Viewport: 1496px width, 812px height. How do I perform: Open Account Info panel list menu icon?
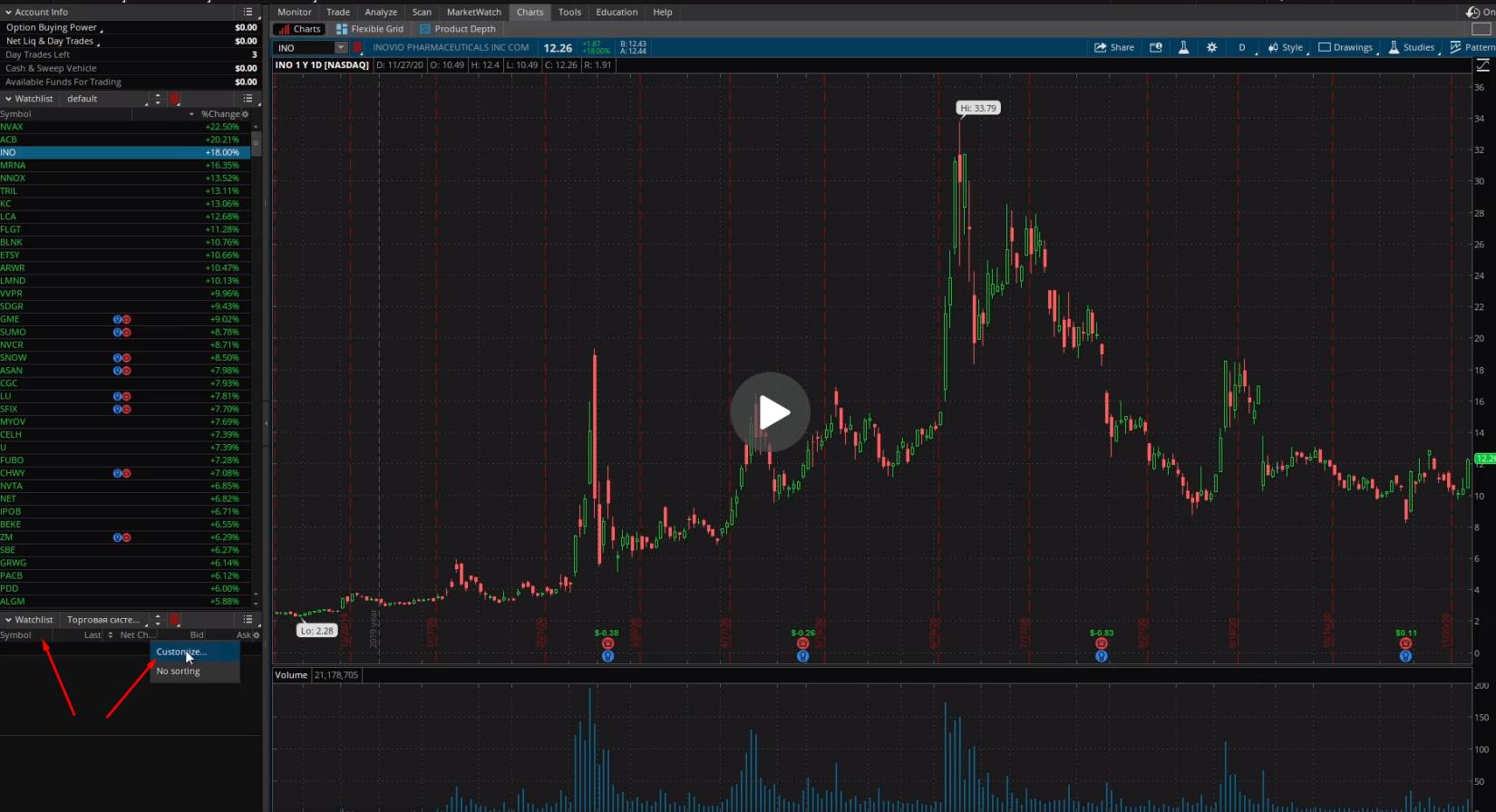coord(248,12)
